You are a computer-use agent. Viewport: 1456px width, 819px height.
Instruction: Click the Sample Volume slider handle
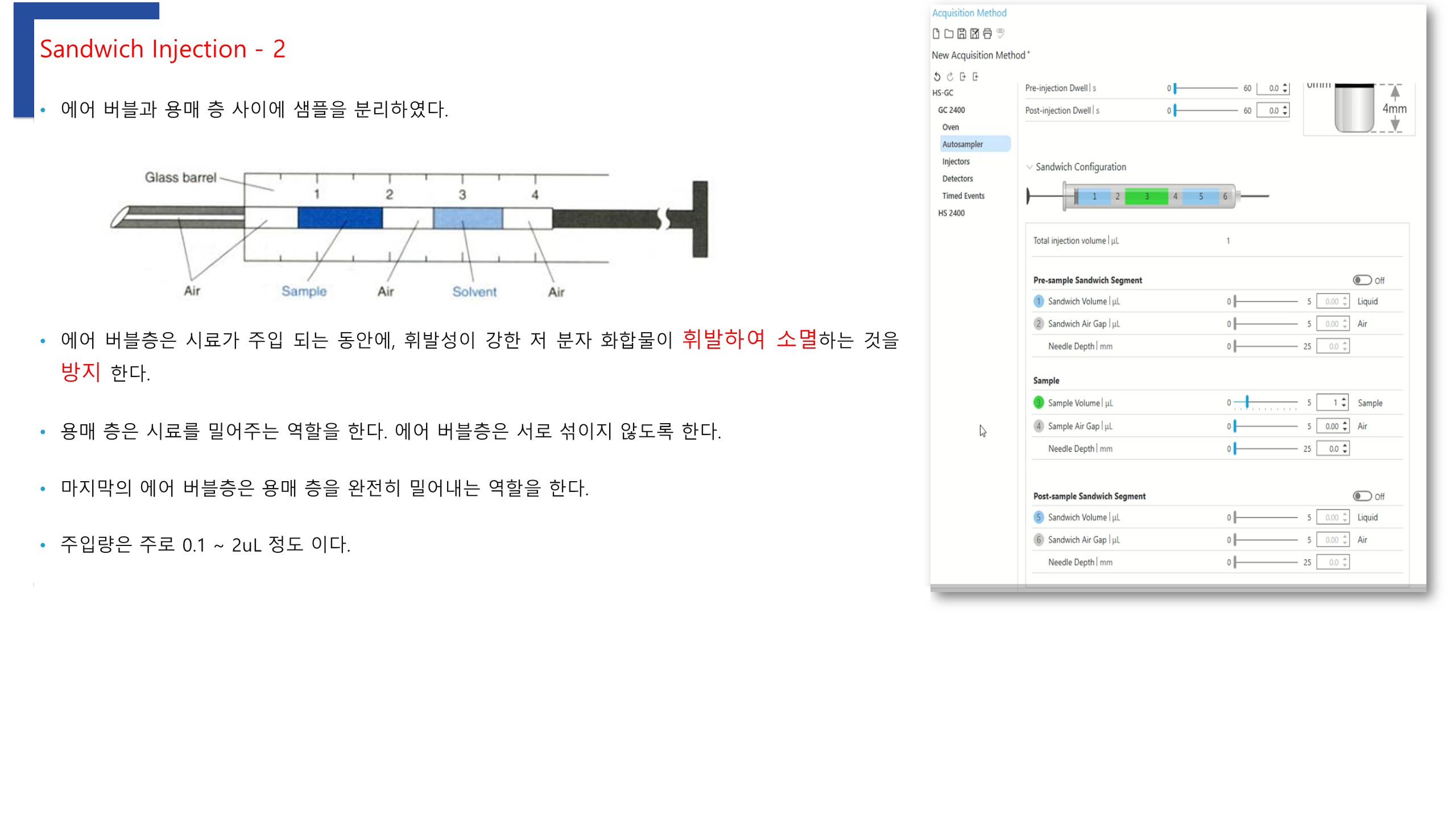(1247, 402)
